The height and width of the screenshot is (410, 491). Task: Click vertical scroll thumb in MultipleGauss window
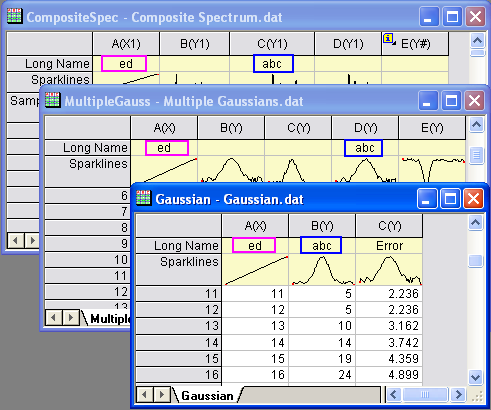[x=476, y=155]
